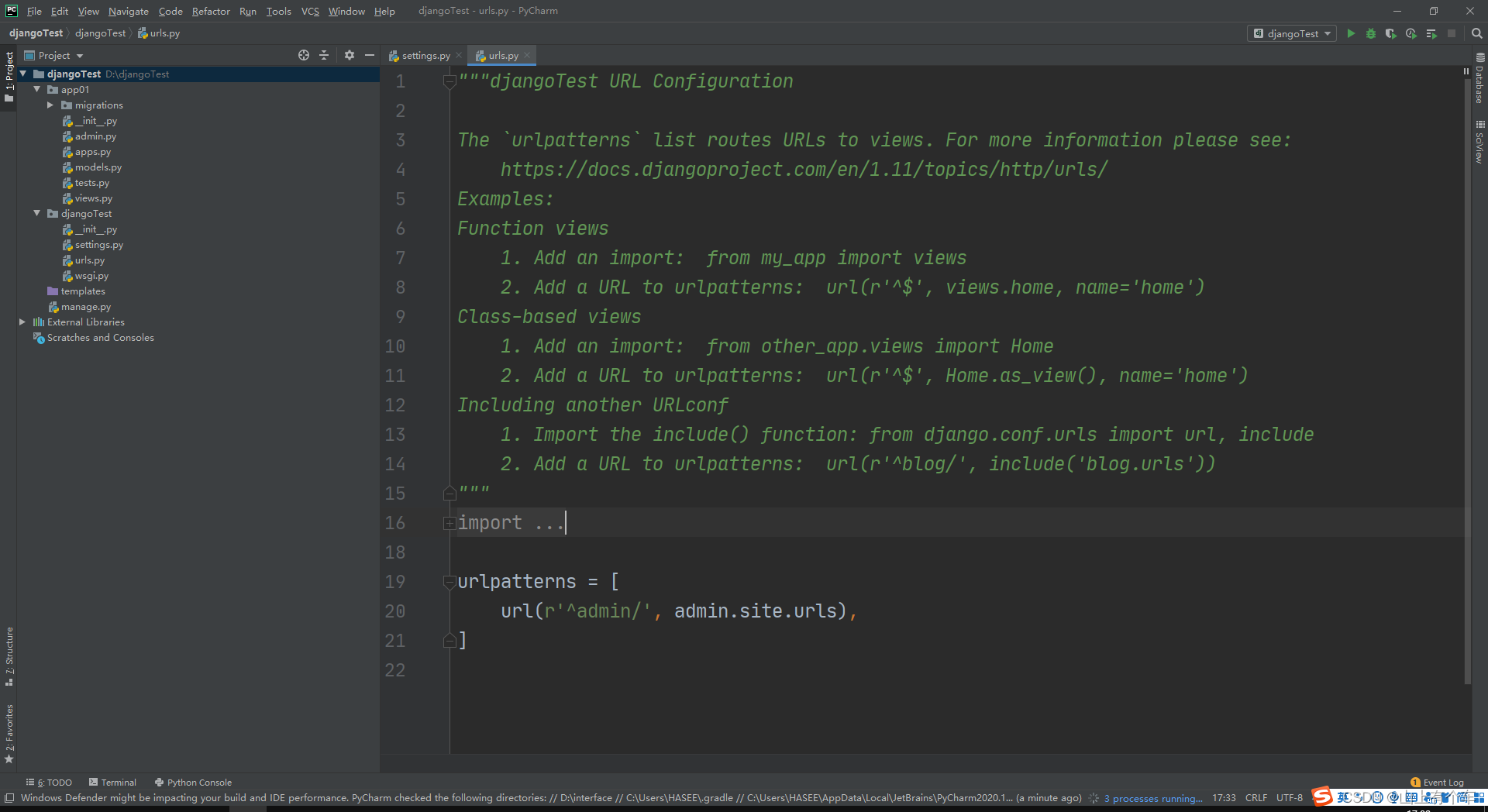Expand the migrations folder

50,105
